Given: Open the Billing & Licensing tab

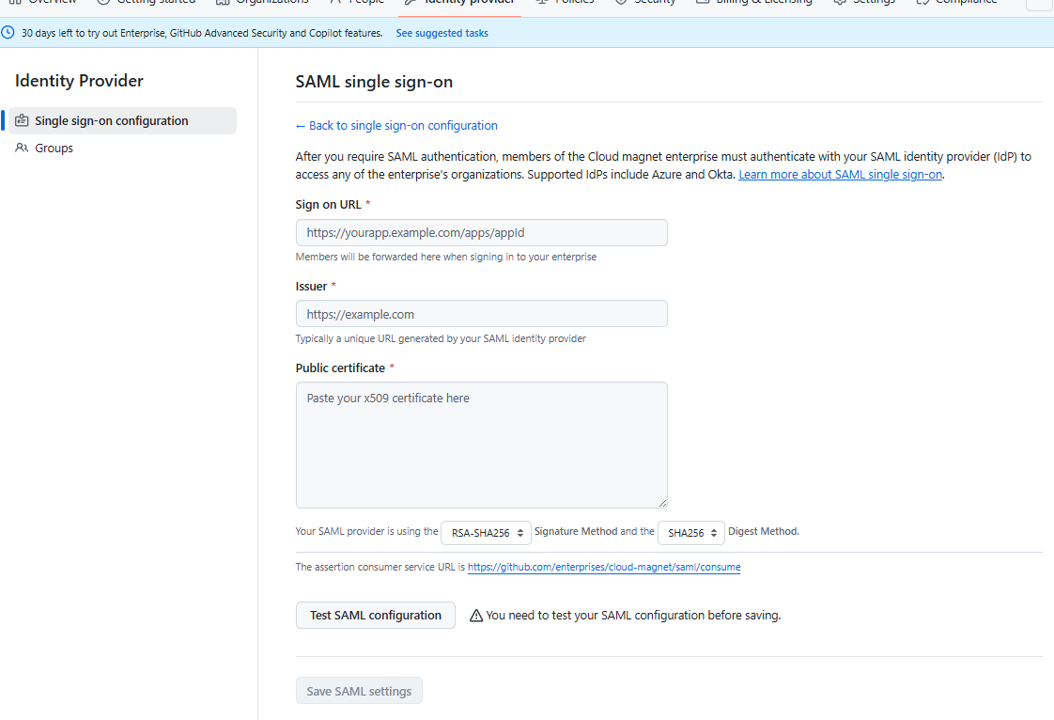Looking at the screenshot, I should point(754,2).
